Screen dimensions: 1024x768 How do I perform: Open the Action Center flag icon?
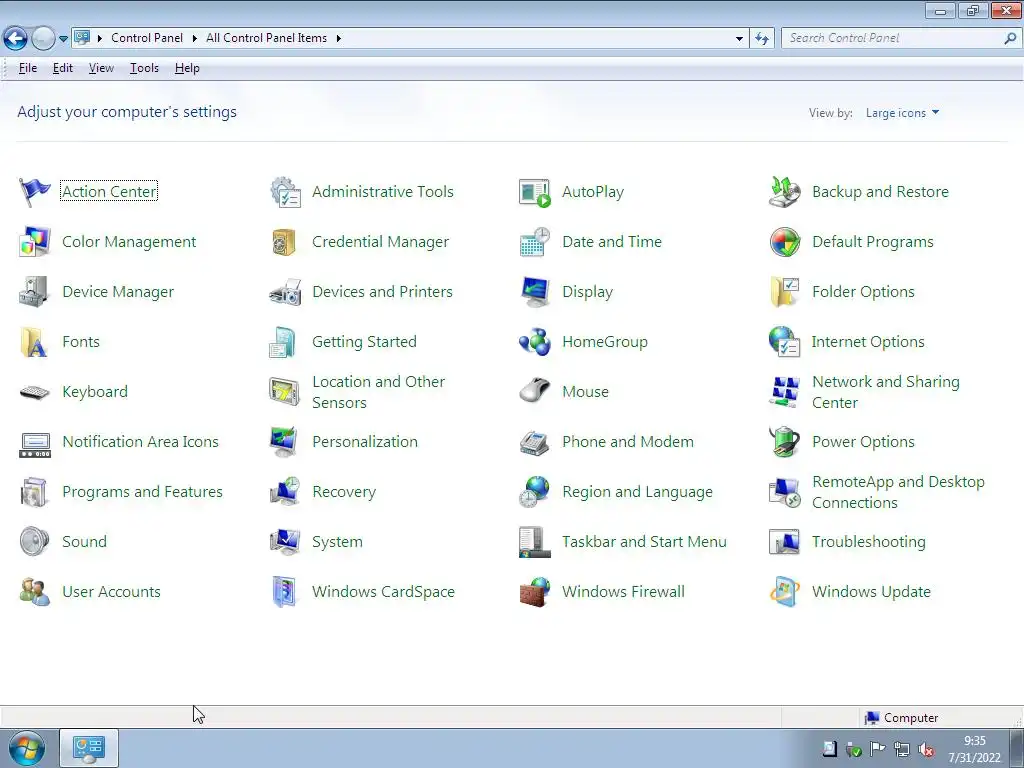35,192
